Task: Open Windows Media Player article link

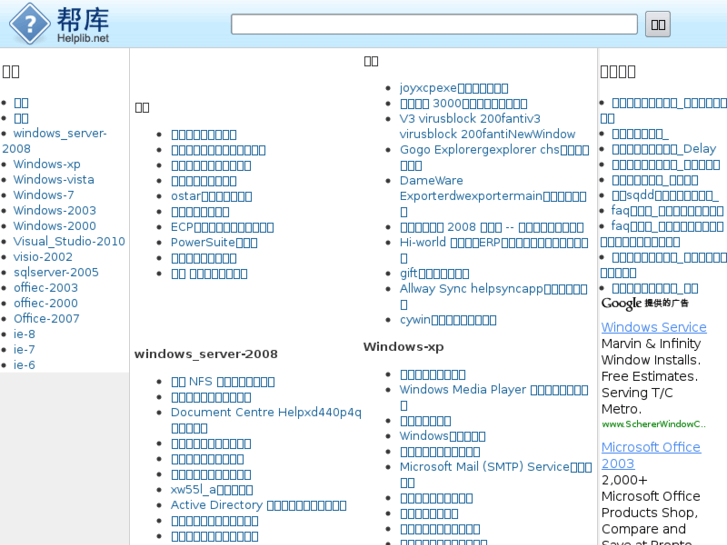Action: 494,397
